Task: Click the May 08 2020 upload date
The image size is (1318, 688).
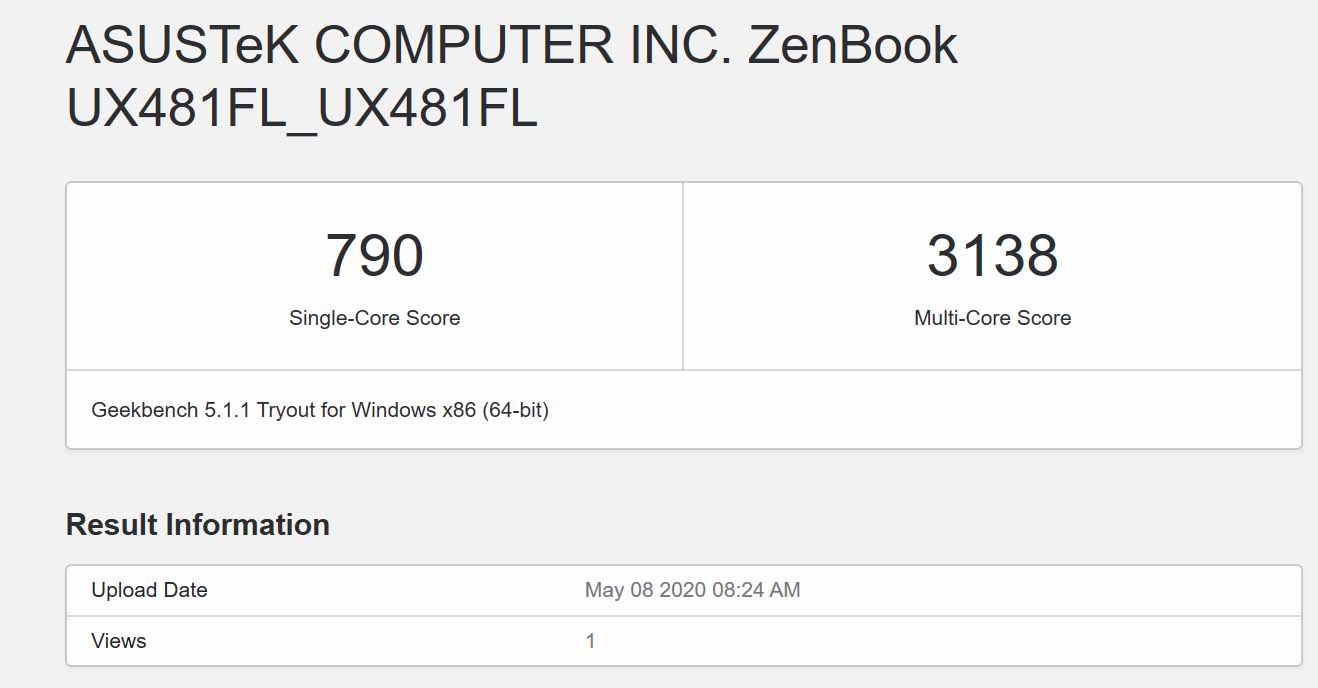Action: click(645, 590)
